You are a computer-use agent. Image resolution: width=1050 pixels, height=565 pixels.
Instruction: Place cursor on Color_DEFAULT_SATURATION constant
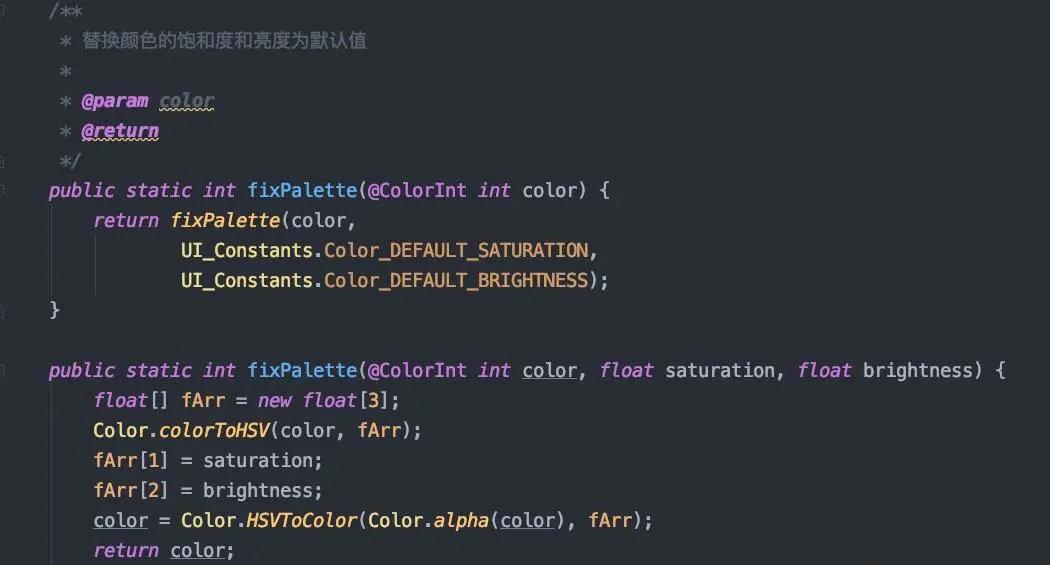pyautogui.click(x=456, y=250)
